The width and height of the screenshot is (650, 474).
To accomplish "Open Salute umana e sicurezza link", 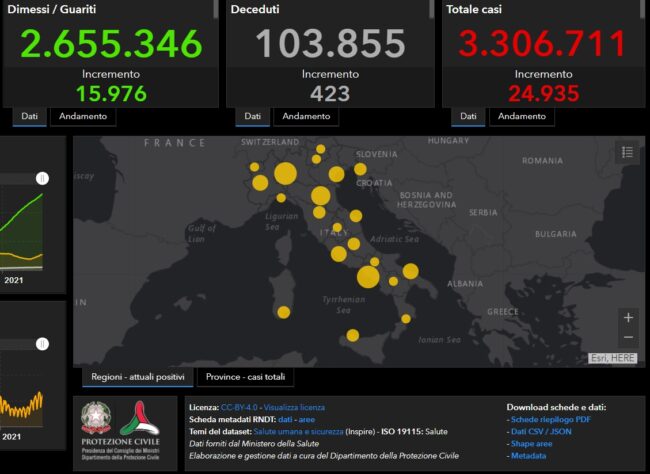I will 298,432.
